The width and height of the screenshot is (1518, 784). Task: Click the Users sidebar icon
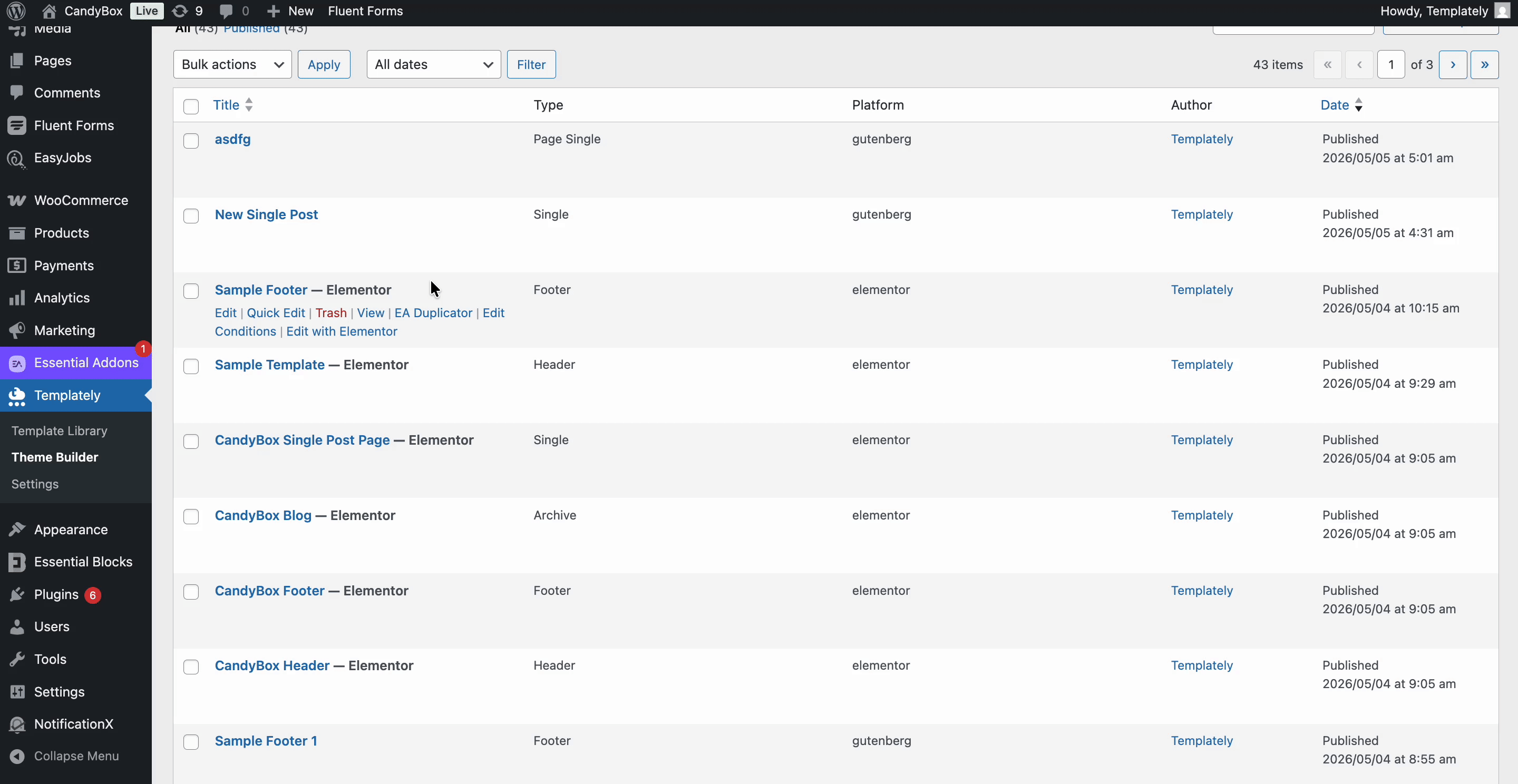(x=17, y=626)
